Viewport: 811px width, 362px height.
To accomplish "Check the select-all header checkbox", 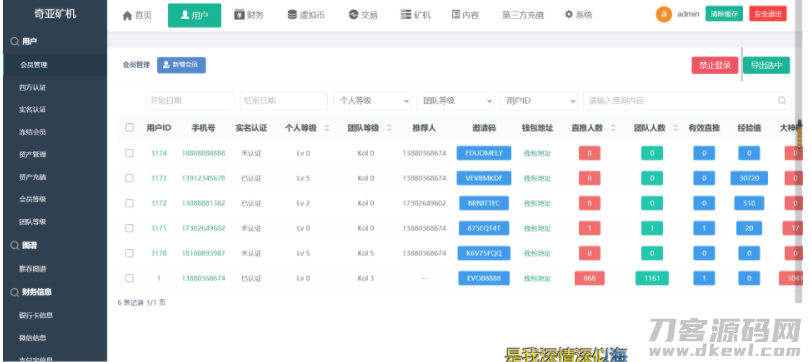I will pos(129,127).
